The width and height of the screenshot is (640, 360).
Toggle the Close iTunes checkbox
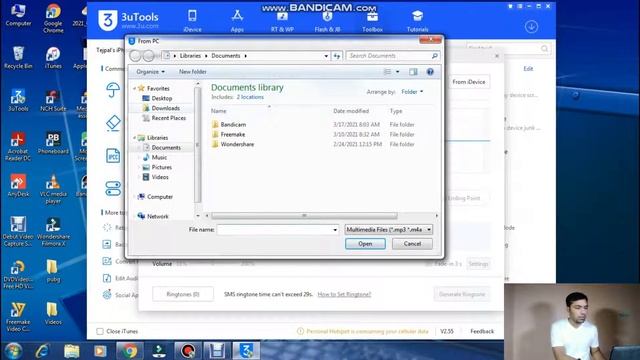click(x=100, y=331)
